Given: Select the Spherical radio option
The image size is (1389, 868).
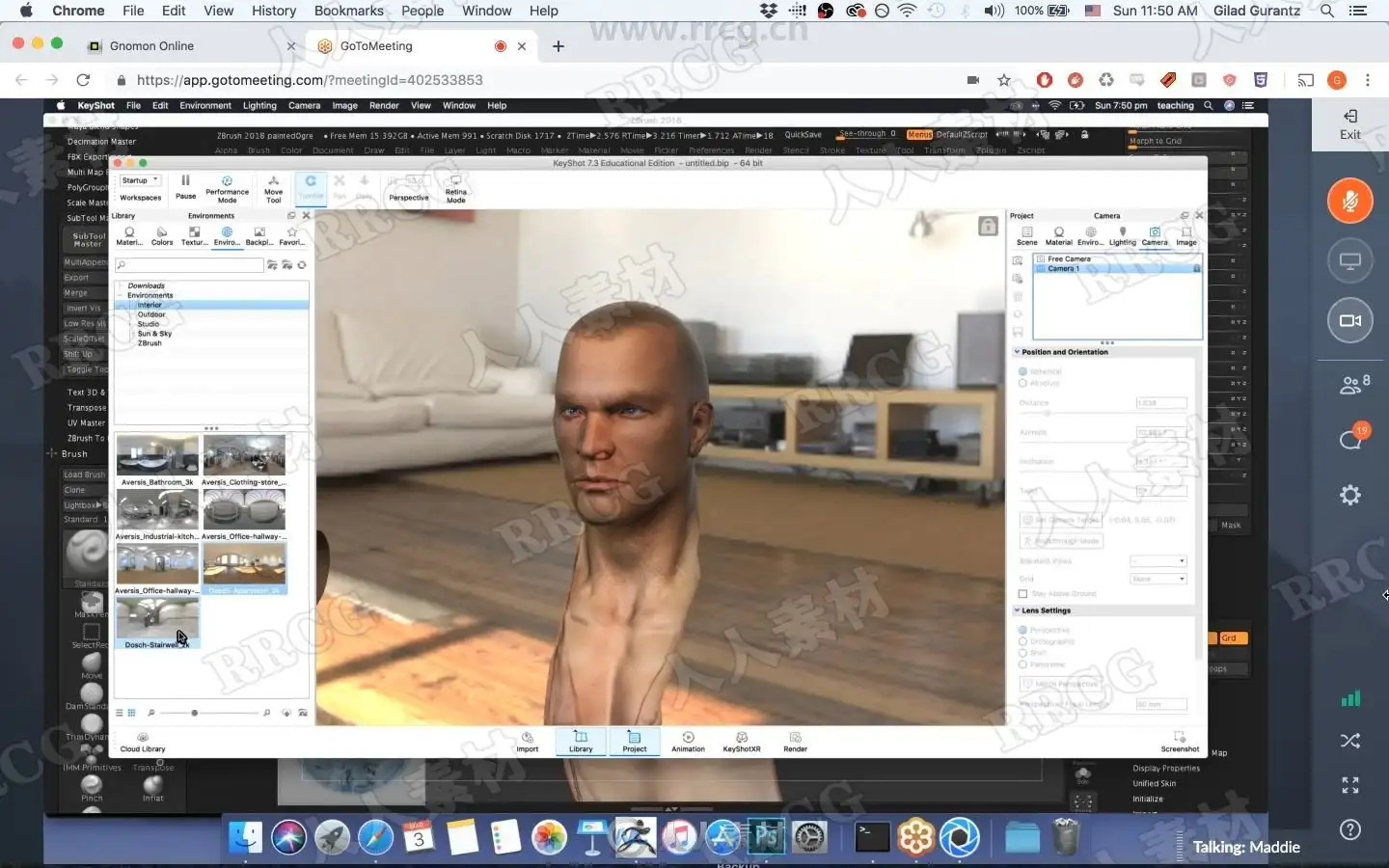Looking at the screenshot, I should point(1022,371).
